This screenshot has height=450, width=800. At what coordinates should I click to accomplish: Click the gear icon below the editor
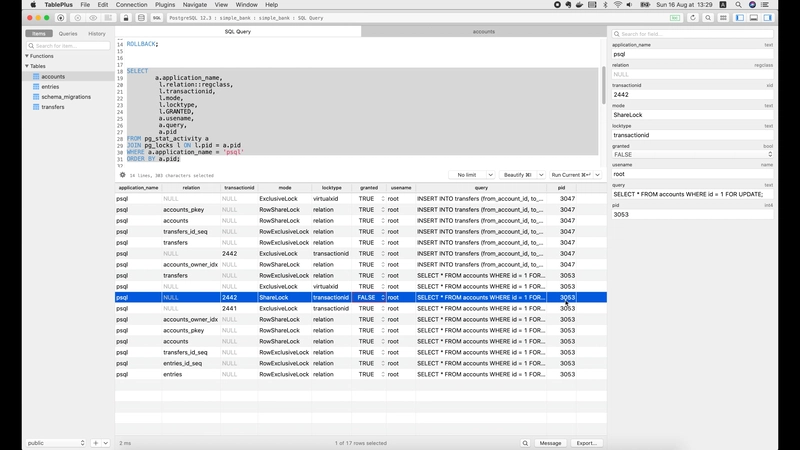coord(122,175)
